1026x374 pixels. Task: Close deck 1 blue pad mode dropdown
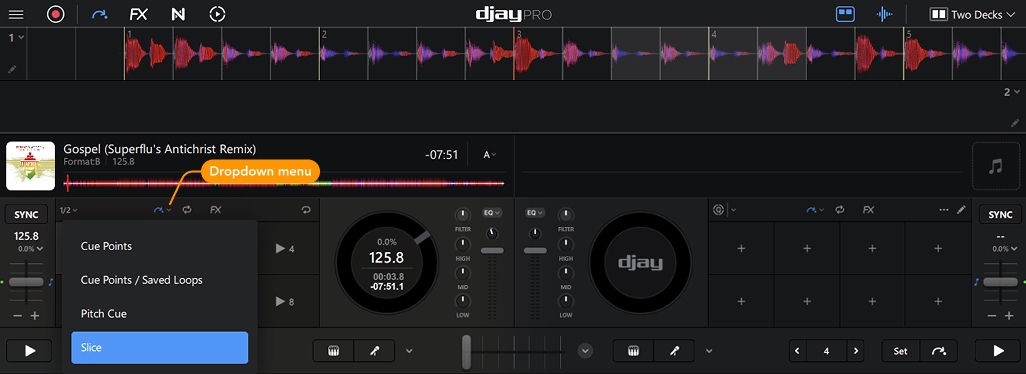162,210
